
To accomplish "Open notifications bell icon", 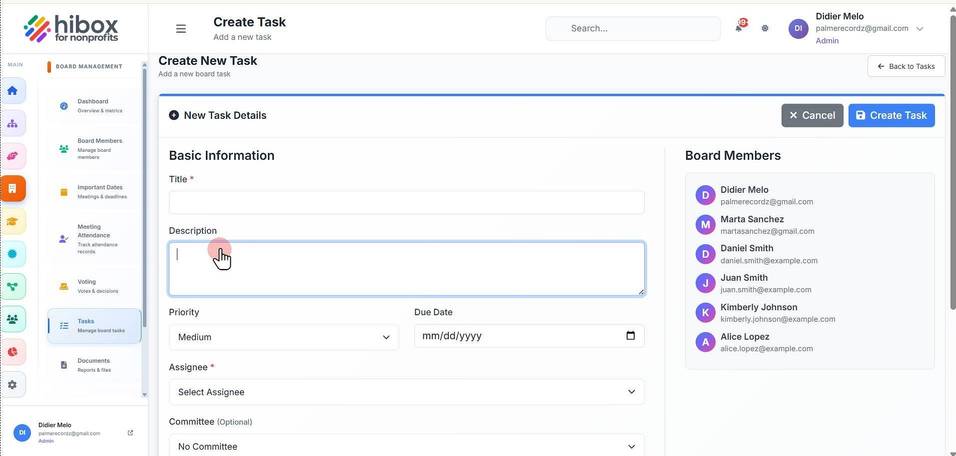I will pos(740,27).
